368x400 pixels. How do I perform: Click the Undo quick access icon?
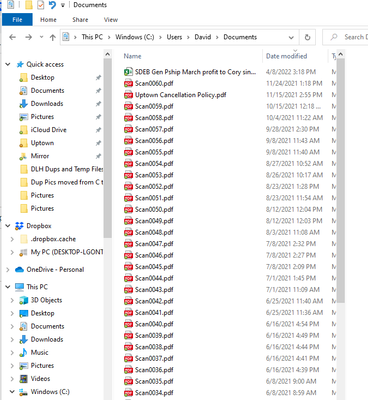(52, 5)
